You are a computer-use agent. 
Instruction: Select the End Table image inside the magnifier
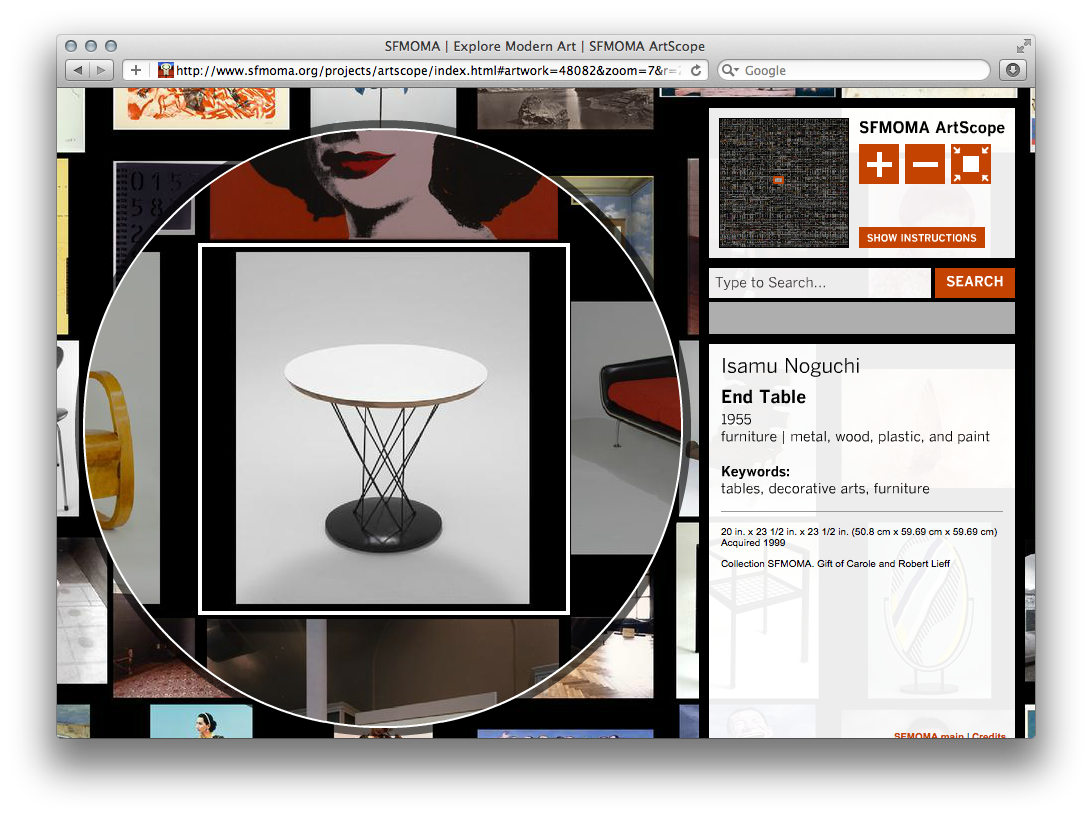[x=383, y=430]
